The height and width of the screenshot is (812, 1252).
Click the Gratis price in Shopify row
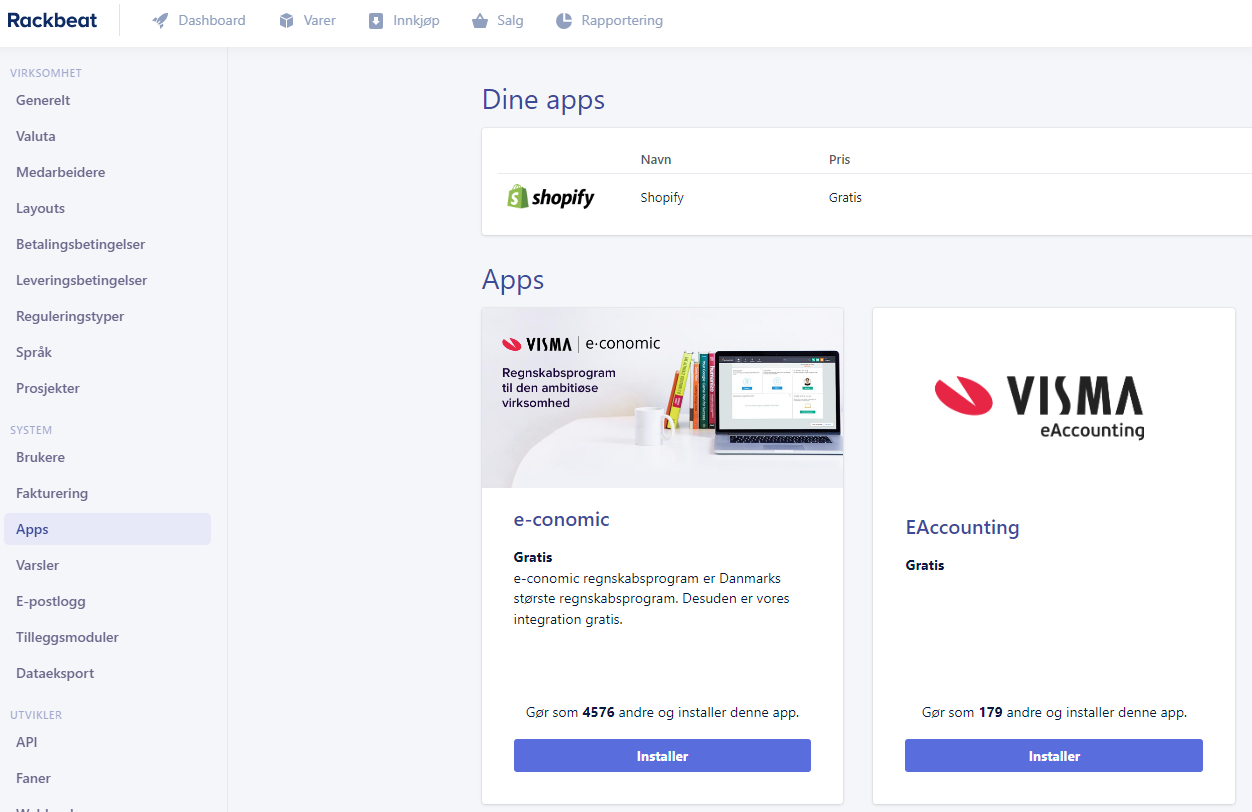pos(845,197)
